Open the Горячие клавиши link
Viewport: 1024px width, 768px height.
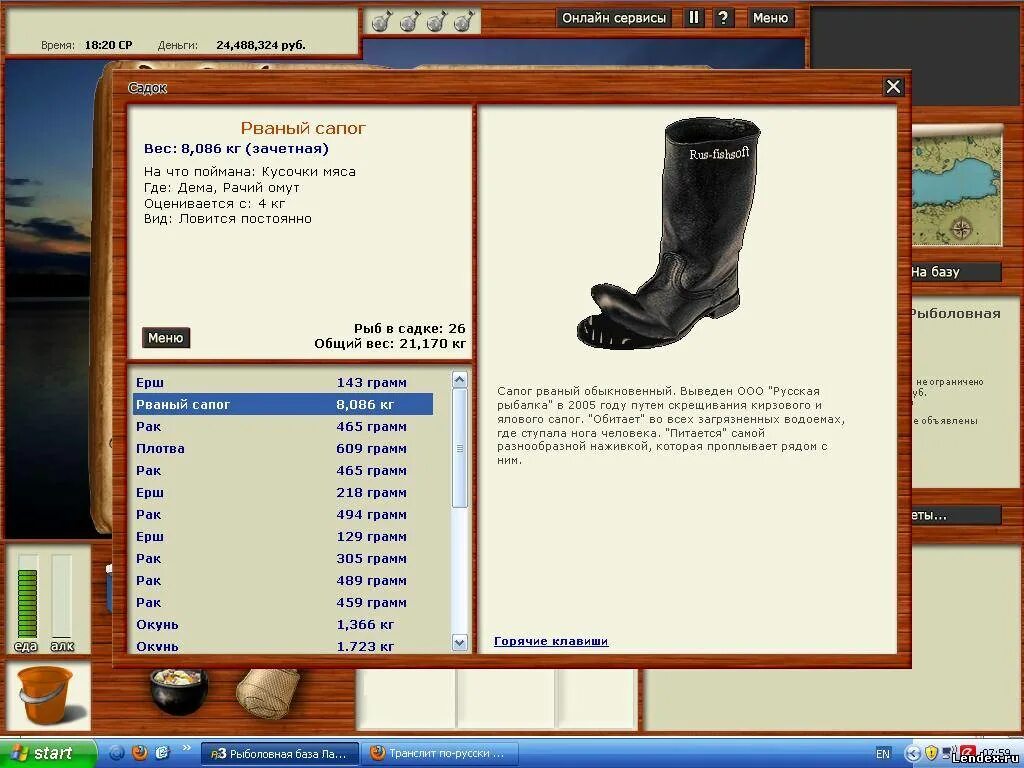pos(551,641)
